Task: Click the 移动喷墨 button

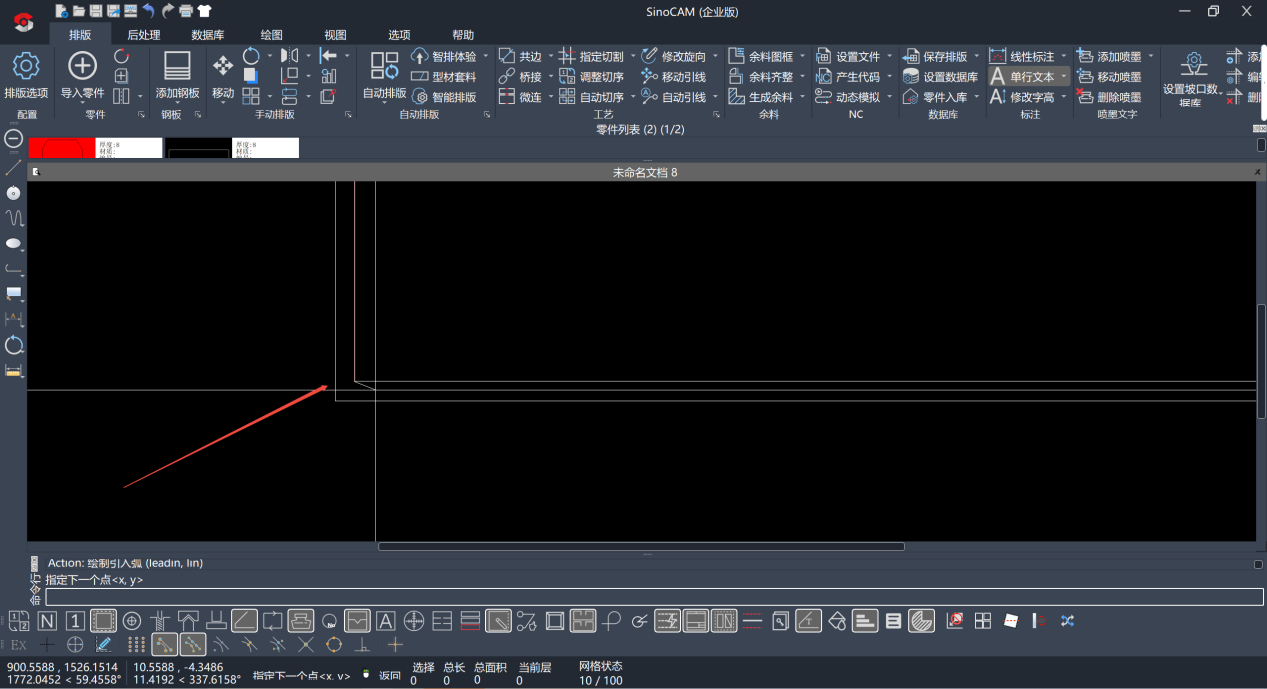Action: [1109, 77]
